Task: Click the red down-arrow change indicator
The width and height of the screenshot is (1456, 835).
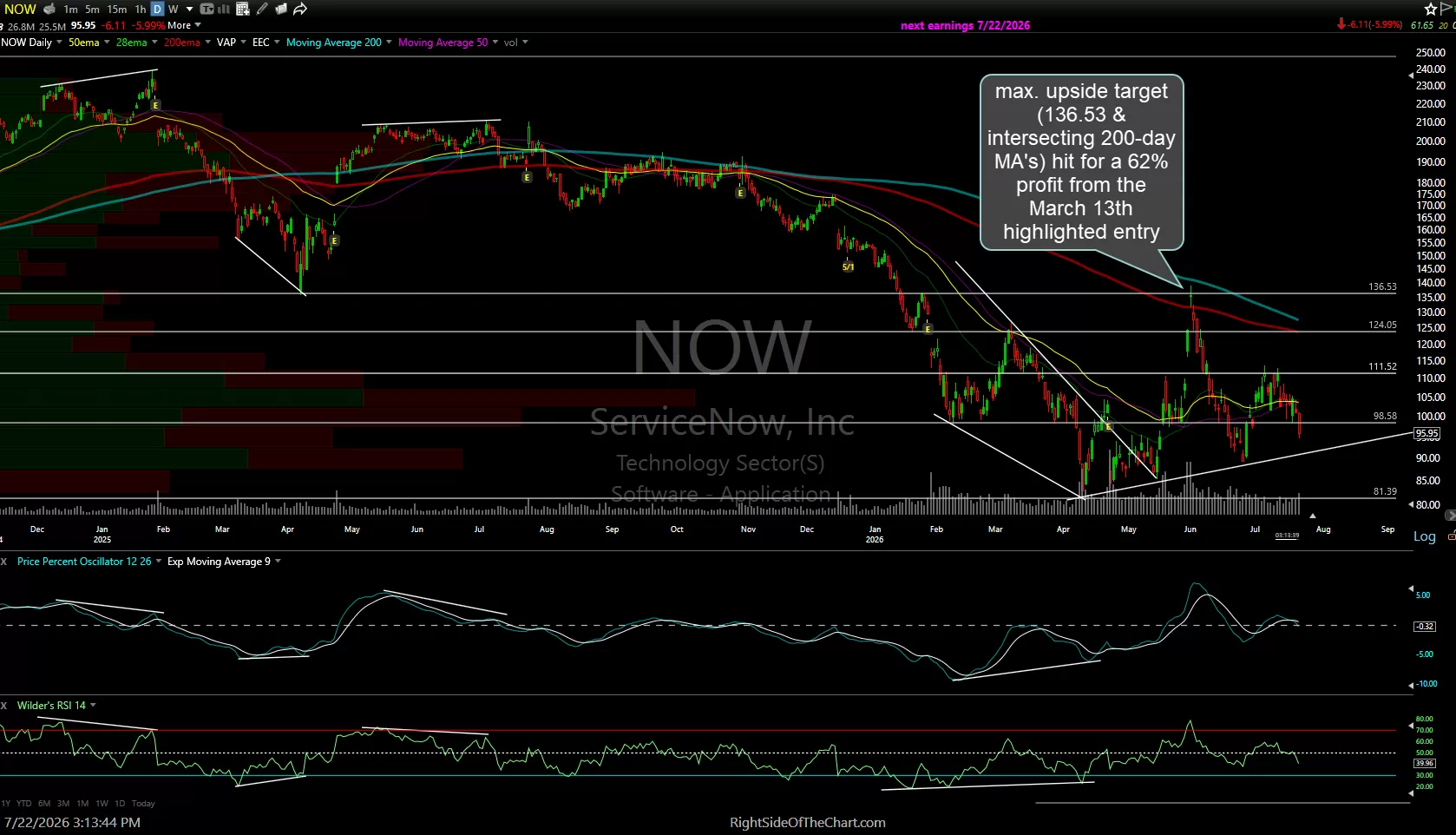Action: 1341,24
